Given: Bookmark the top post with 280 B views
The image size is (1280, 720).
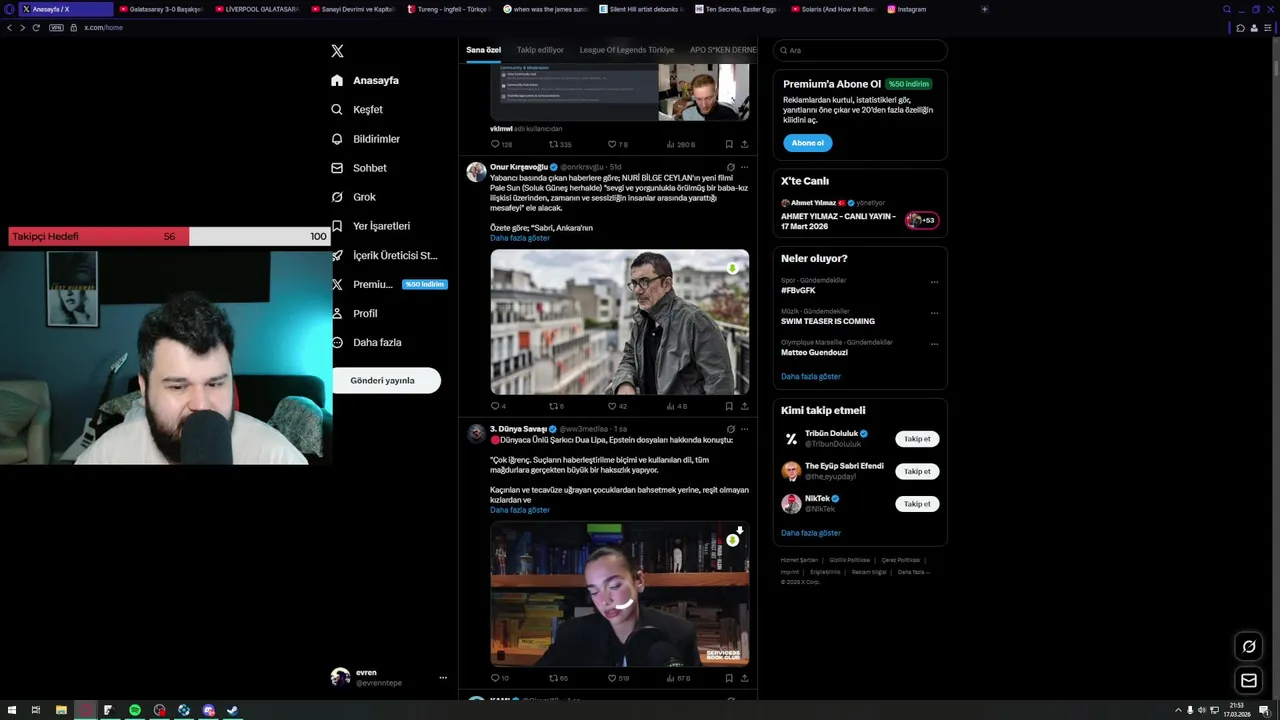Looking at the screenshot, I should (729, 144).
